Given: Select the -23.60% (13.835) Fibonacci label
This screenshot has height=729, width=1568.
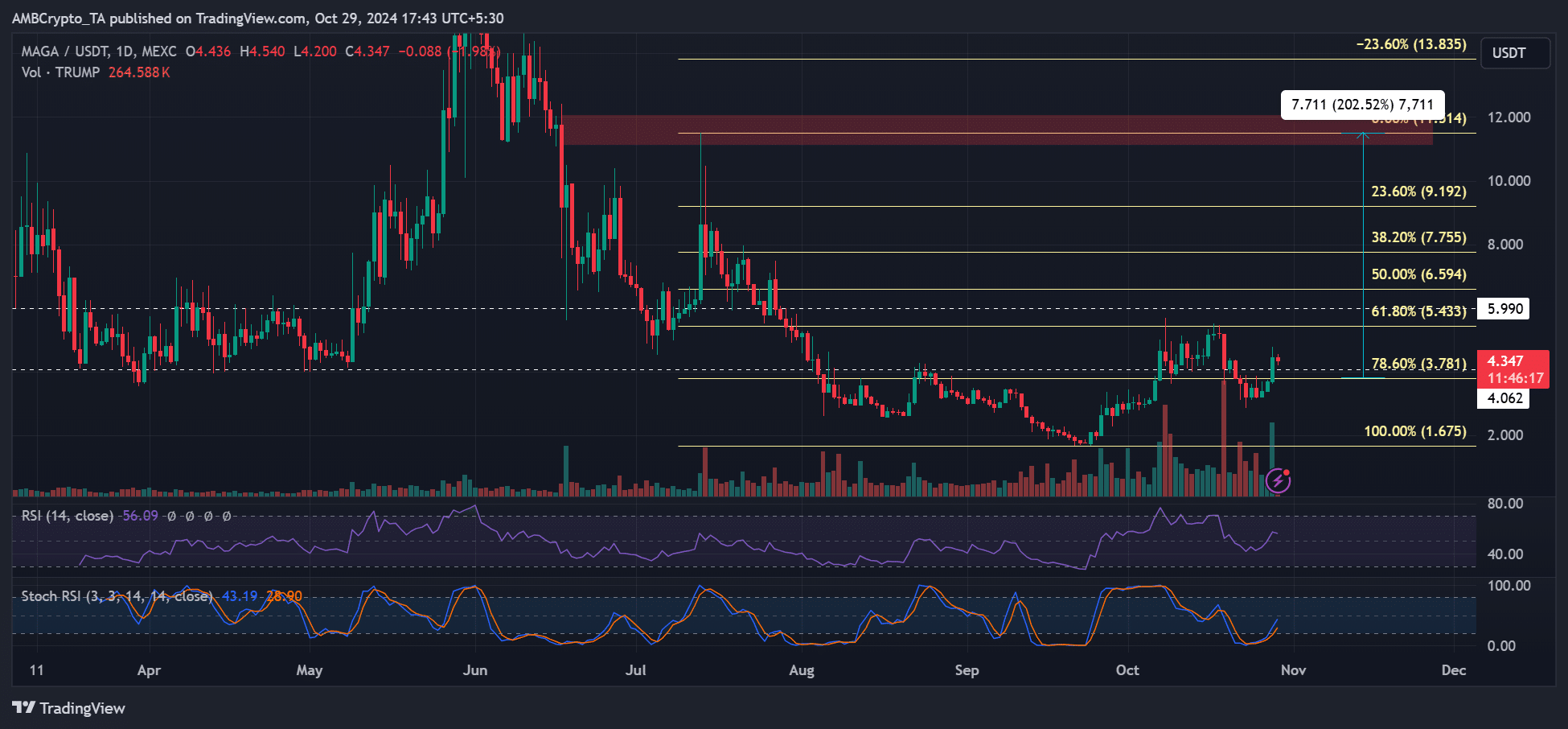Looking at the screenshot, I should tap(1411, 44).
